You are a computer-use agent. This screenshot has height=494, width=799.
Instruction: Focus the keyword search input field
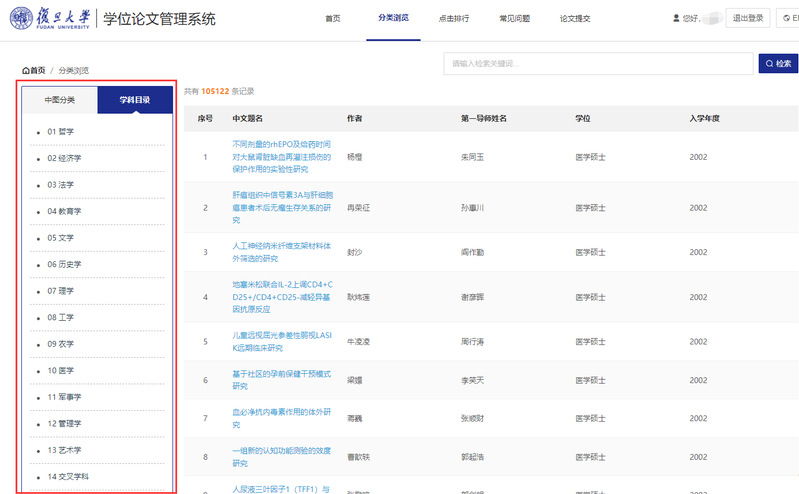[598, 64]
